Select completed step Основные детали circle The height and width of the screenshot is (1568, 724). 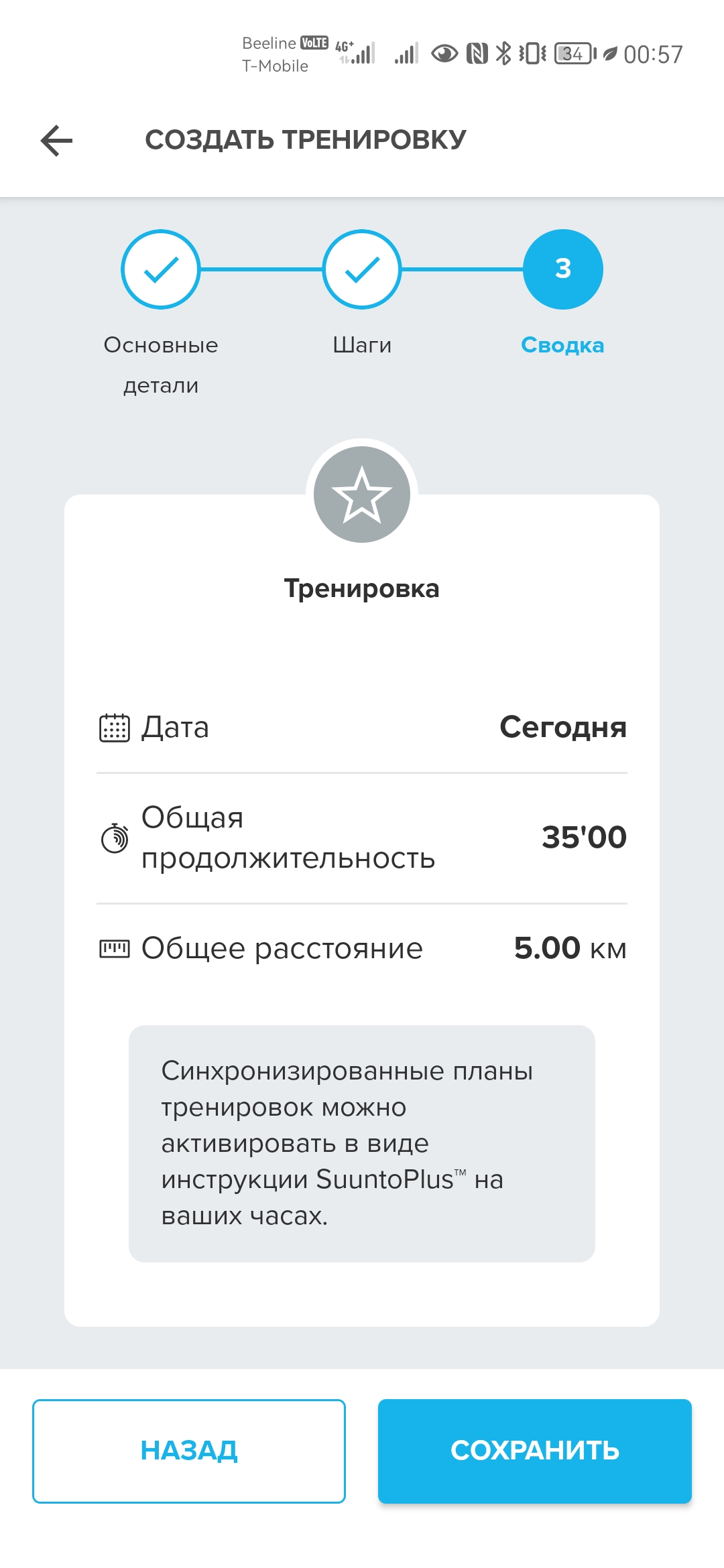(x=161, y=269)
